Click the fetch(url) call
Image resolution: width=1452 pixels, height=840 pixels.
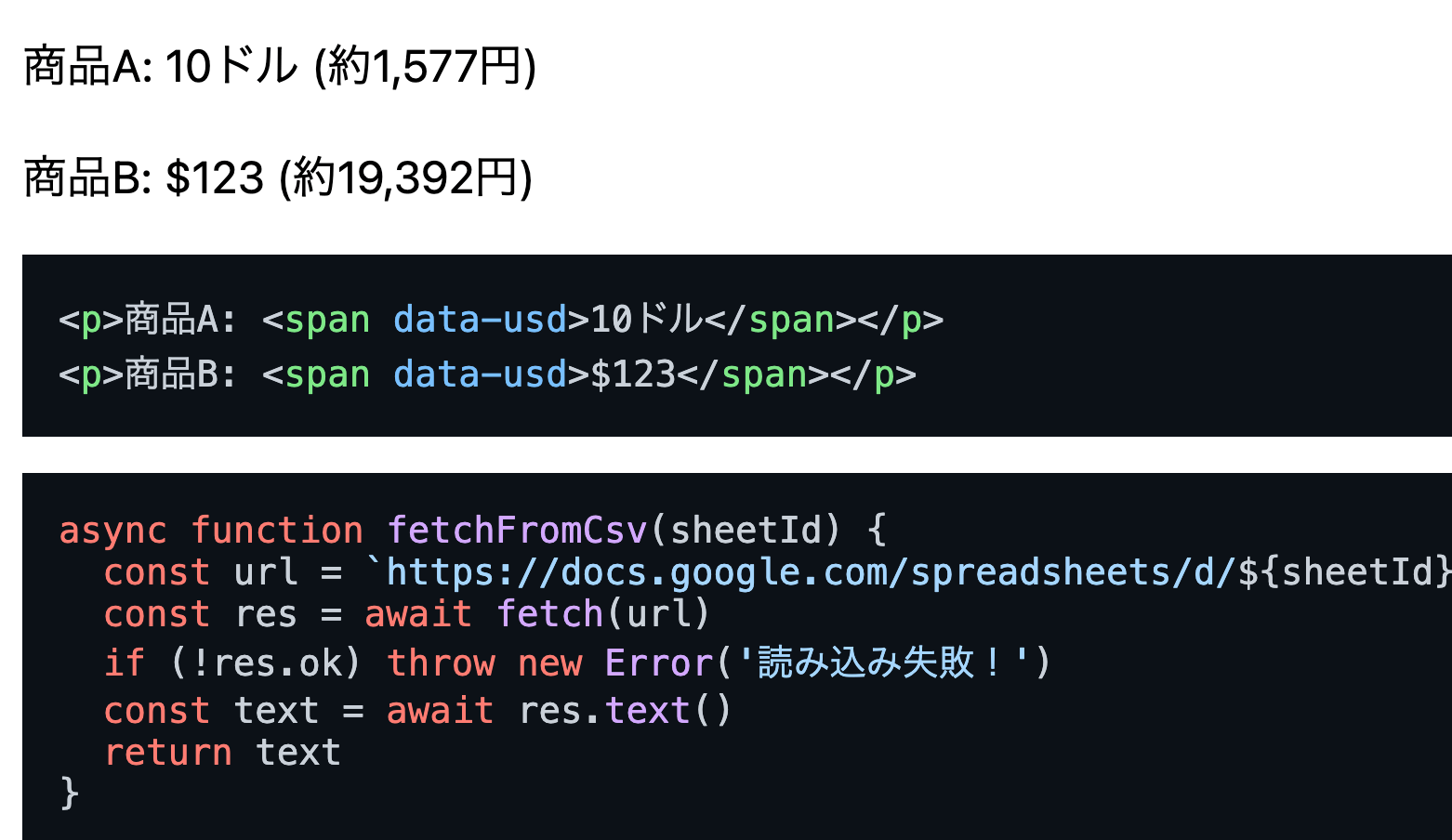click(602, 614)
